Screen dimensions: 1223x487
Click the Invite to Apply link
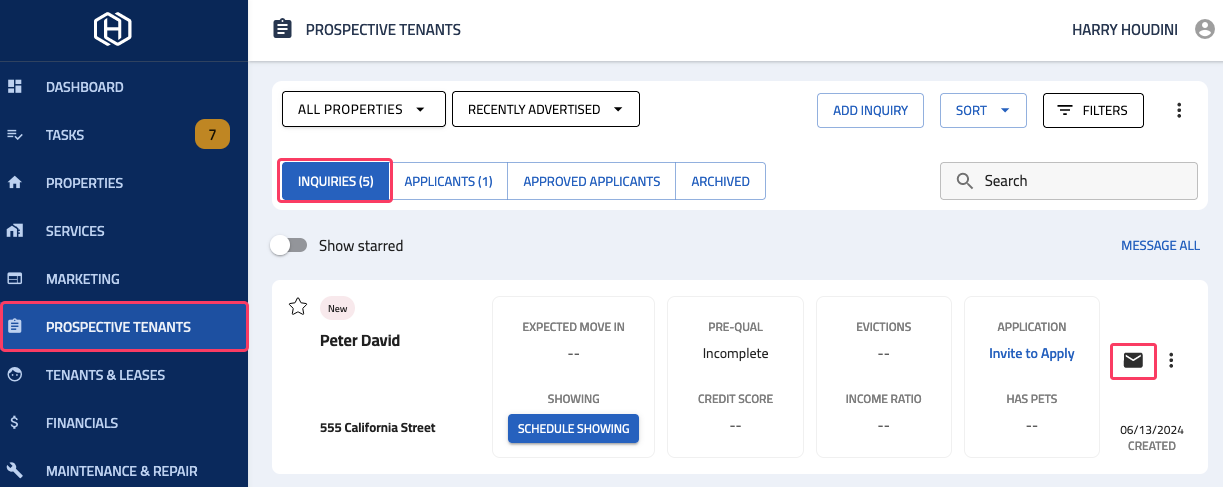pos(1032,353)
